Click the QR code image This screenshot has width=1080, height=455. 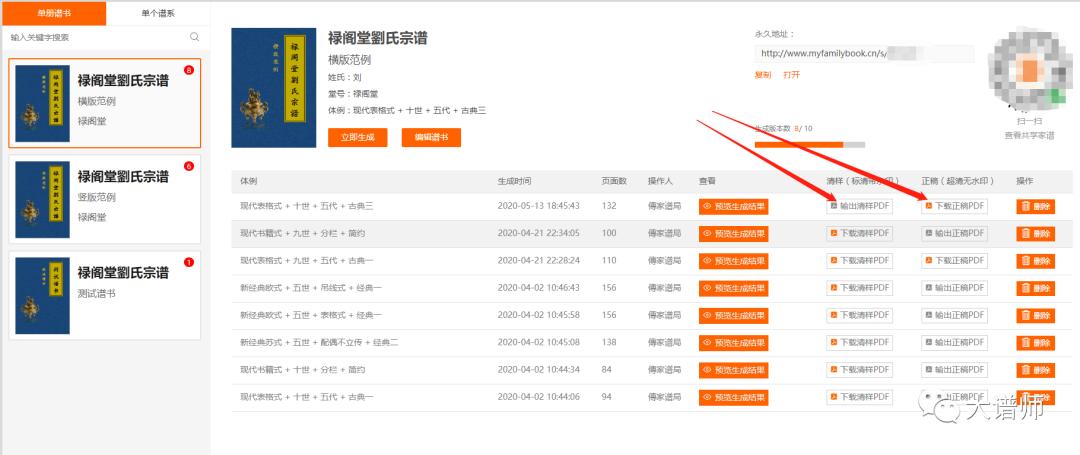tap(1029, 71)
